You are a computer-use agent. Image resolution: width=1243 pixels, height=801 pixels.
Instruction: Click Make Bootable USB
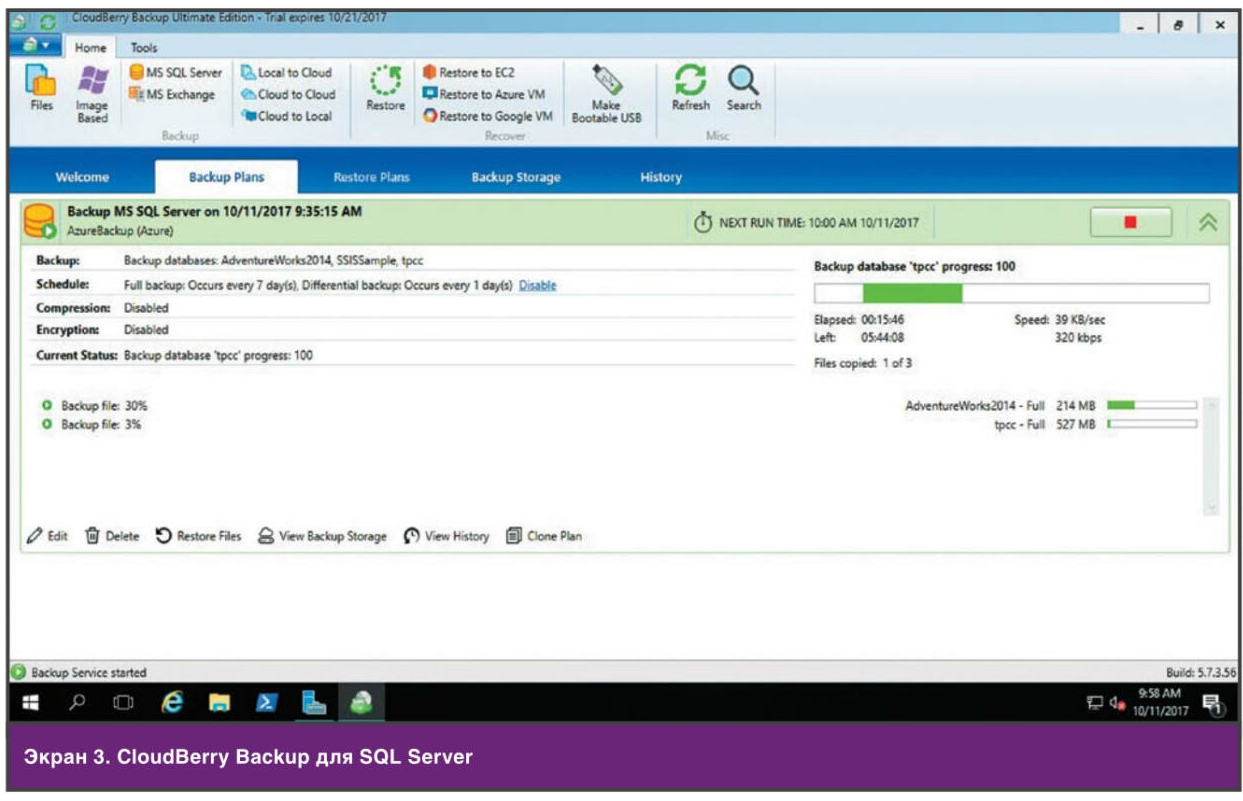point(606,94)
